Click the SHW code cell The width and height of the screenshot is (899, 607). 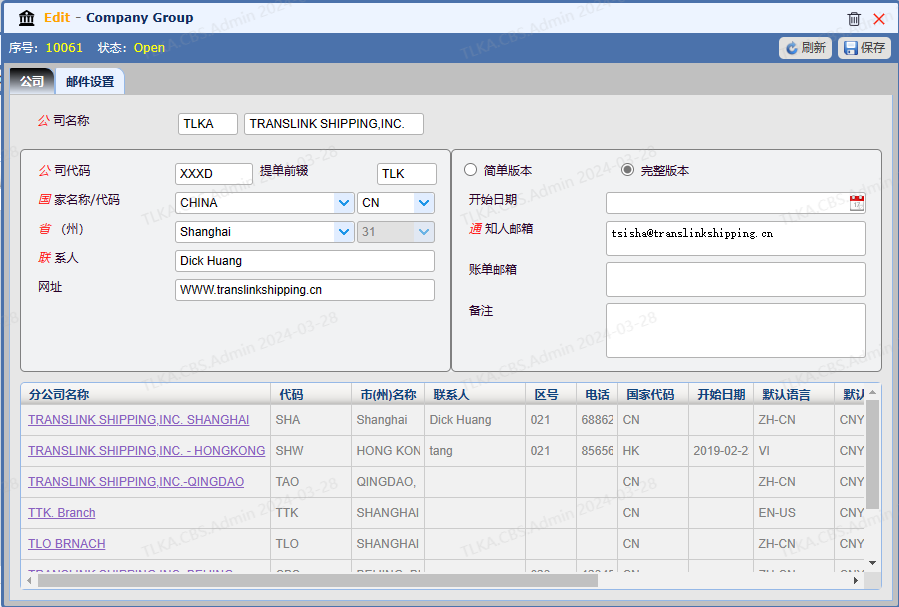click(x=311, y=451)
